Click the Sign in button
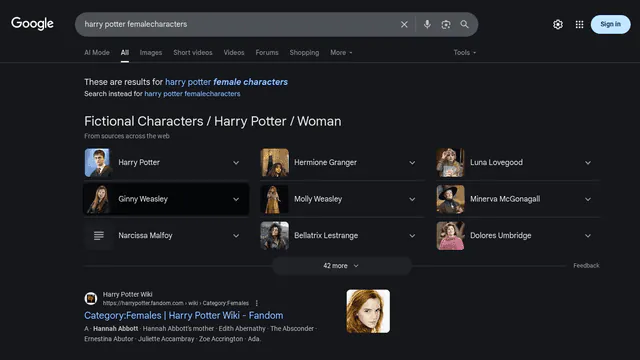Viewport: 640px width, 360px height. tap(610, 24)
